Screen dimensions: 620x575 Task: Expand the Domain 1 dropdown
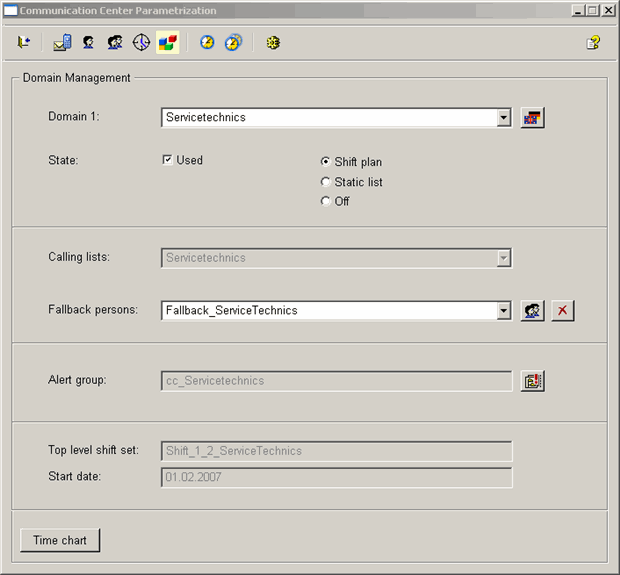(x=503, y=118)
